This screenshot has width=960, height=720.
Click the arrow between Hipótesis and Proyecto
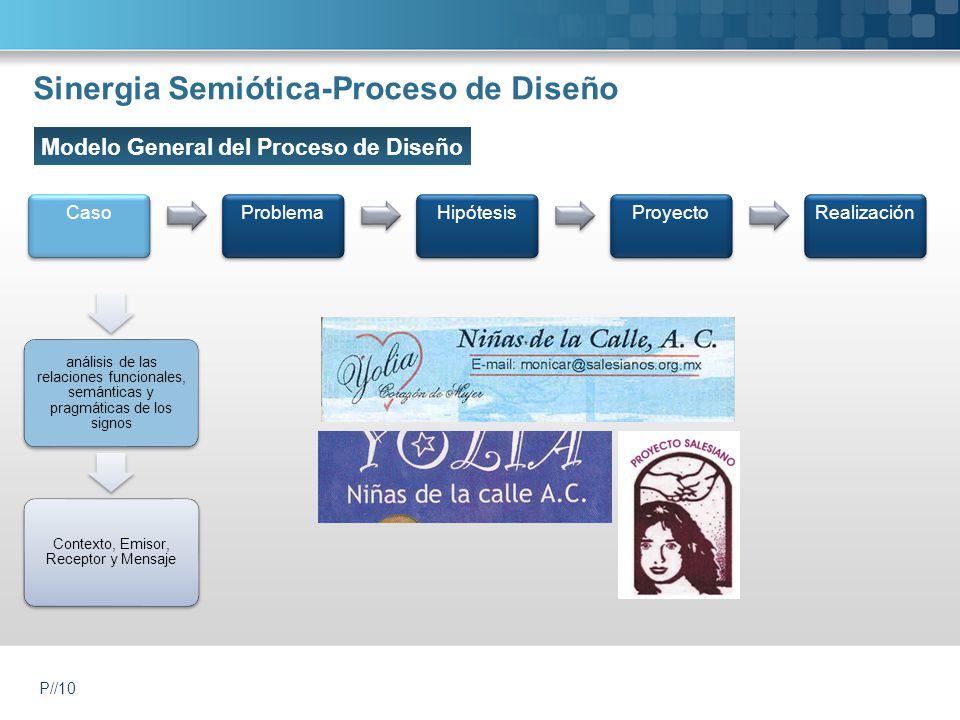click(x=575, y=216)
